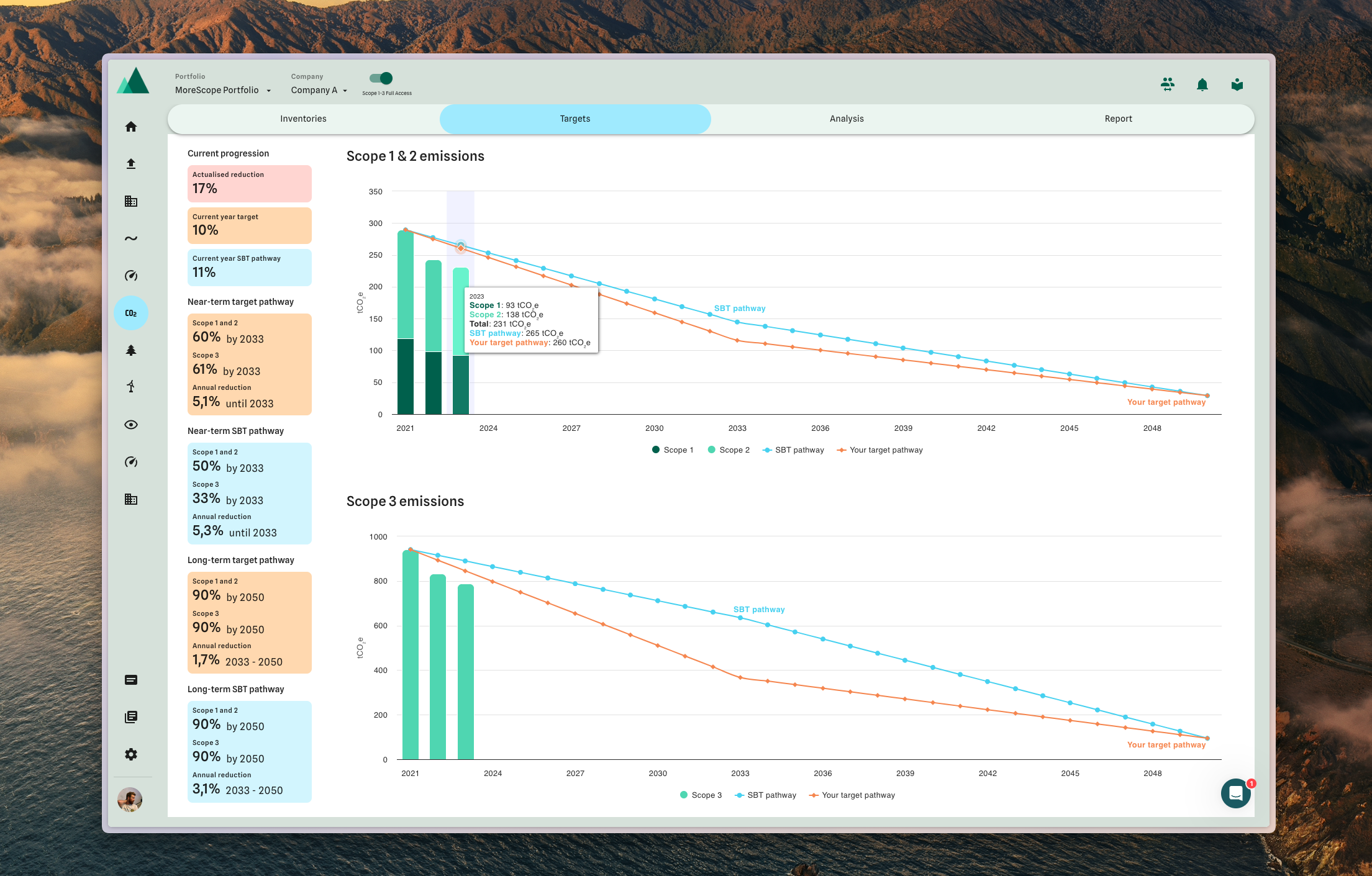Viewport: 1372px width, 876px height.
Task: Open the Report tab
Action: tap(1118, 119)
